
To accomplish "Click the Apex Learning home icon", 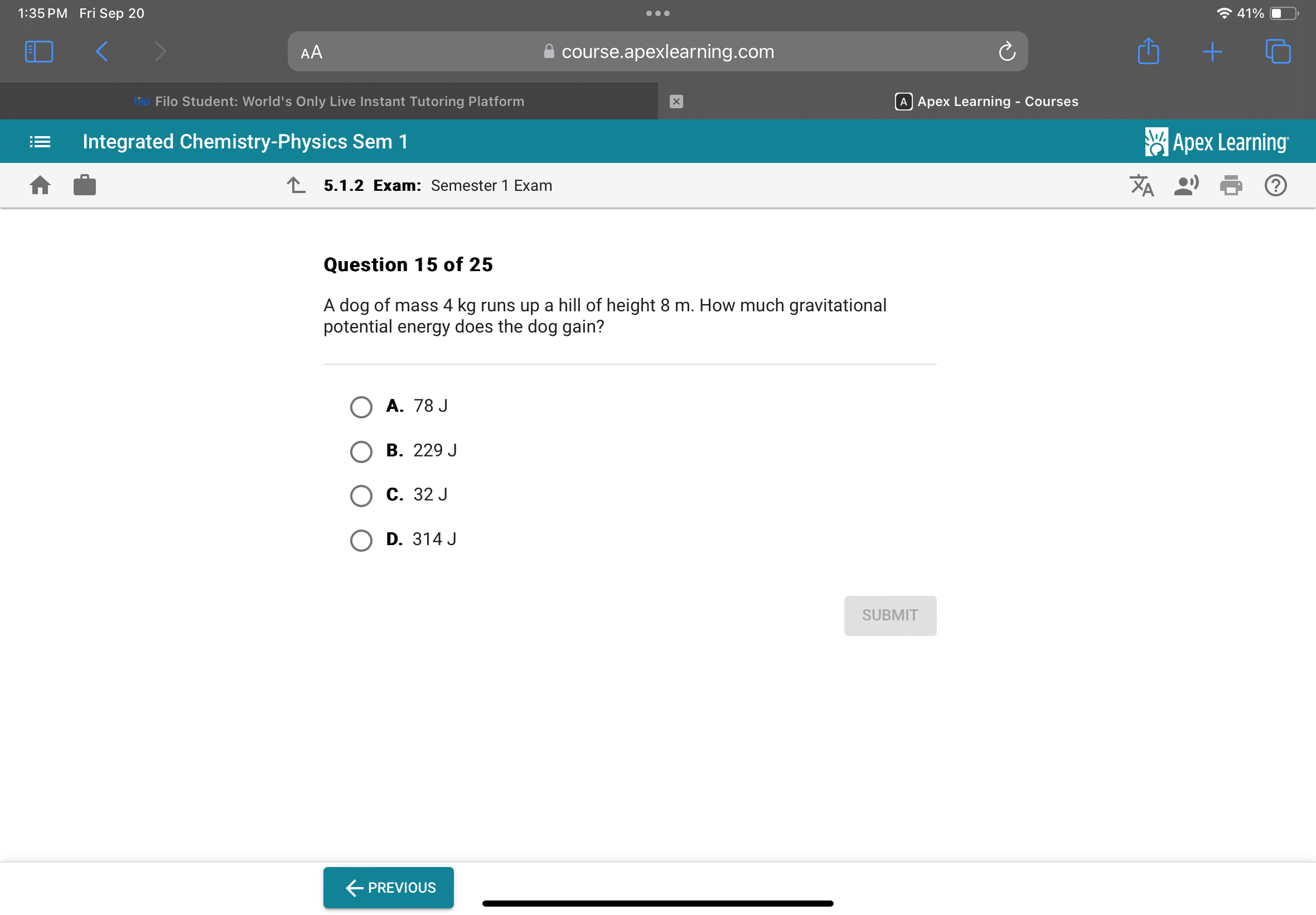I will tap(40, 185).
